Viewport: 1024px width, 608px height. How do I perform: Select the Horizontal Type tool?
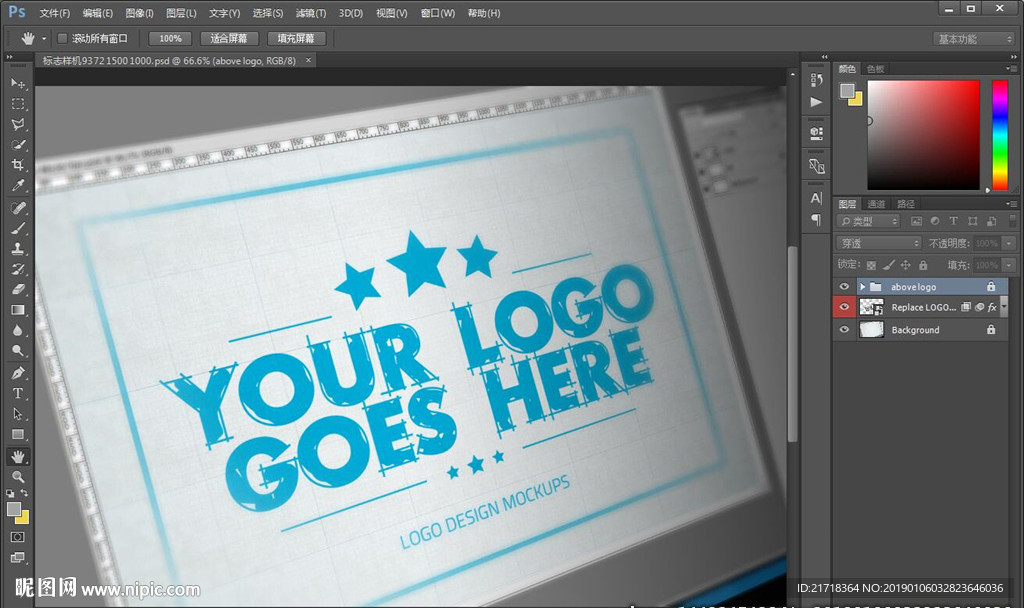18,393
